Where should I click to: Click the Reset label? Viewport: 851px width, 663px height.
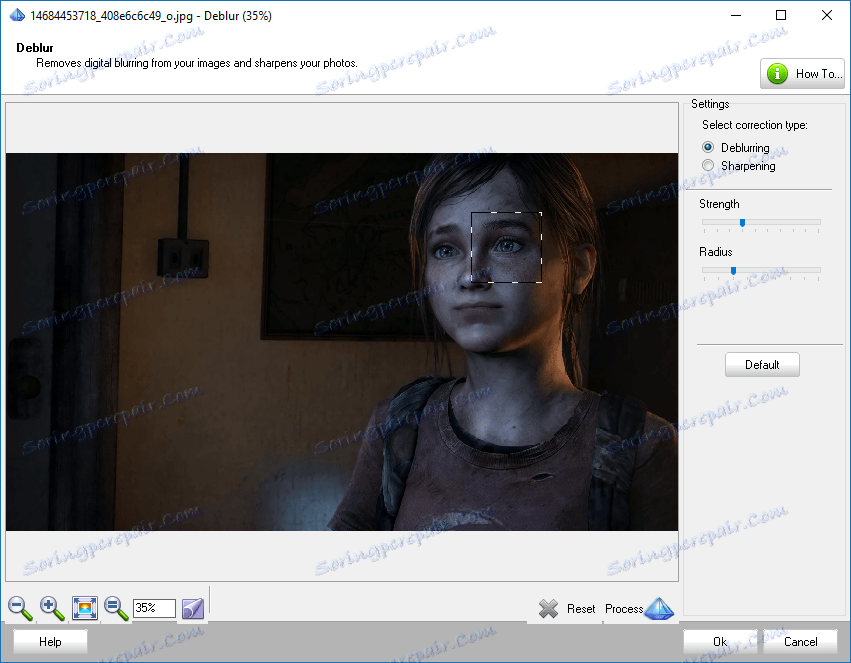click(x=581, y=609)
